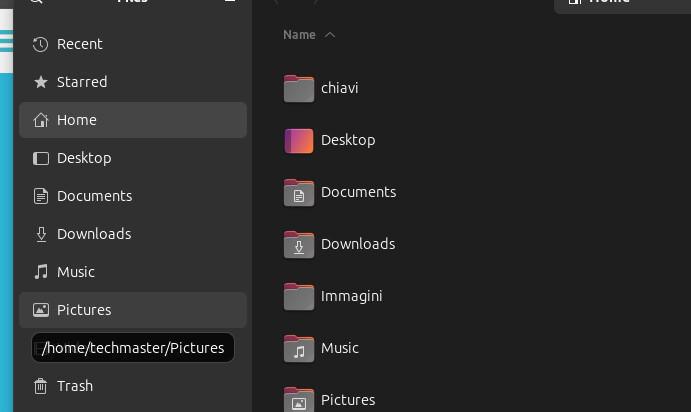The image size is (691, 412).
Task: Open Music from the sidebar
Action: coord(75,272)
